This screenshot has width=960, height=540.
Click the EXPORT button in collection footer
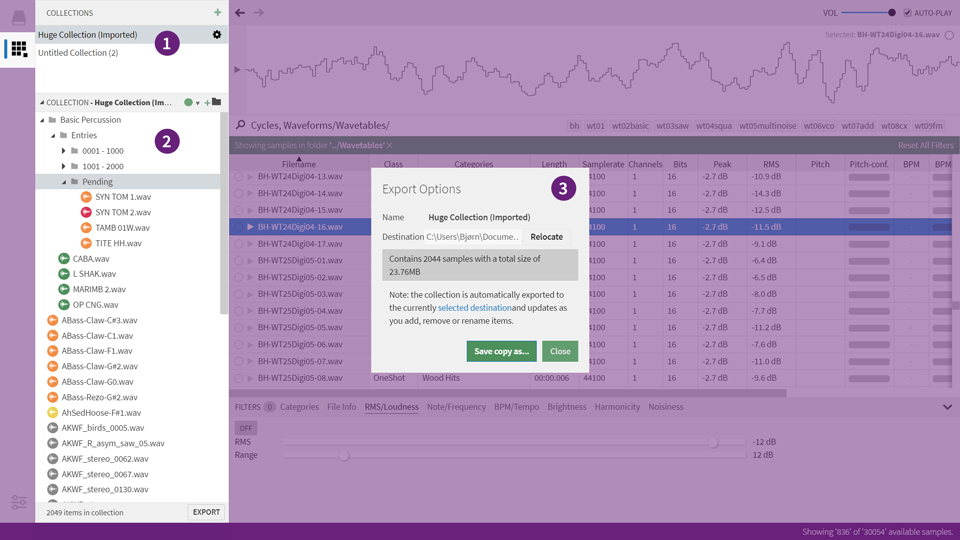[x=206, y=512]
